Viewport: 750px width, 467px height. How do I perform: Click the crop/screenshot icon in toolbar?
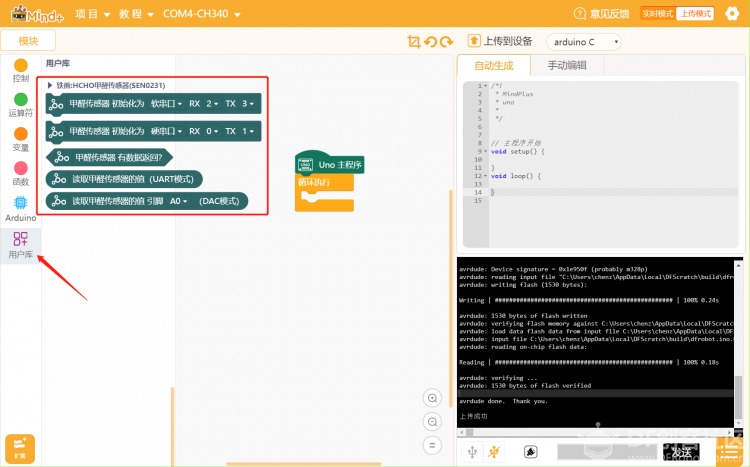(x=414, y=42)
